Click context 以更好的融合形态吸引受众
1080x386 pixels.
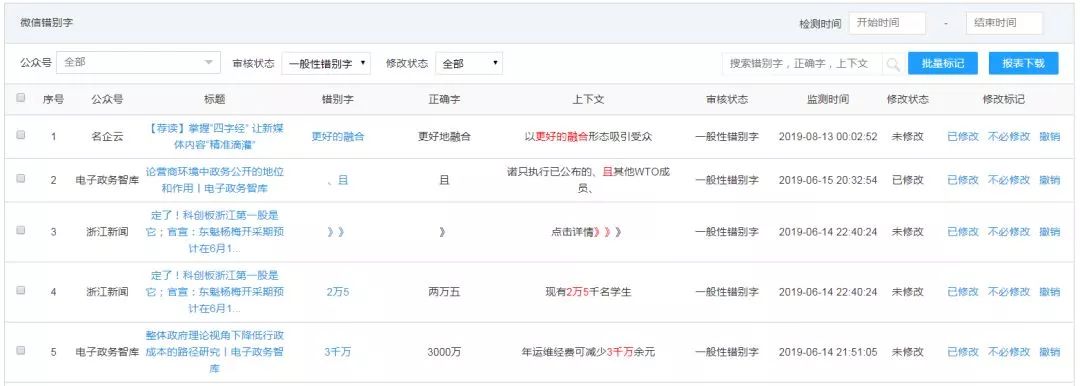tap(588, 136)
